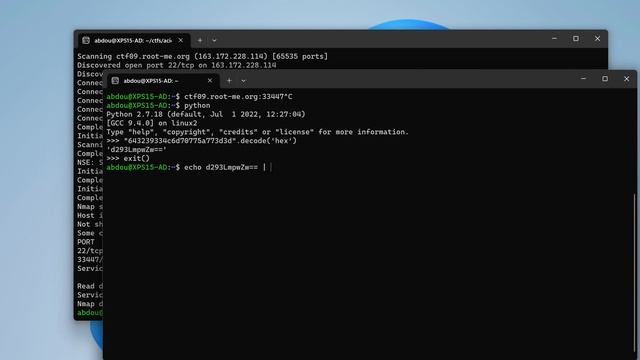Select the front terminal tab abdou@XPS15-AD: ~

163,81
